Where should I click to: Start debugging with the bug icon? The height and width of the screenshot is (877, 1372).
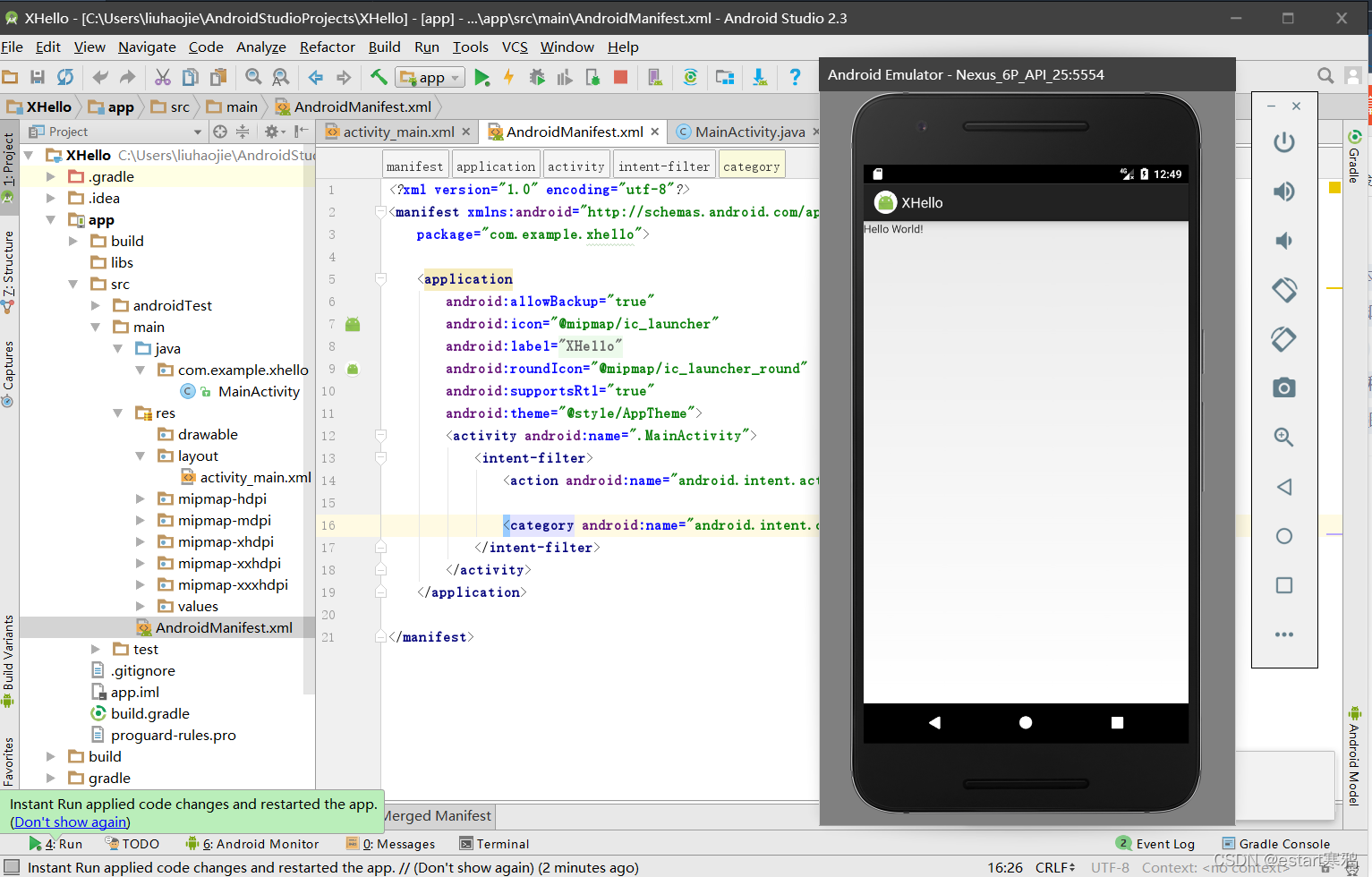pos(537,78)
